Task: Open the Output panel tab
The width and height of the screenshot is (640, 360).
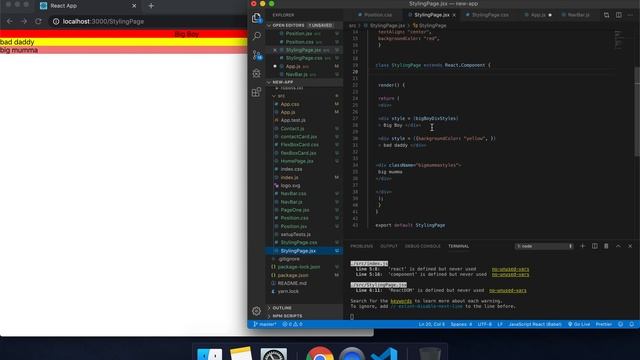Action: click(389, 246)
